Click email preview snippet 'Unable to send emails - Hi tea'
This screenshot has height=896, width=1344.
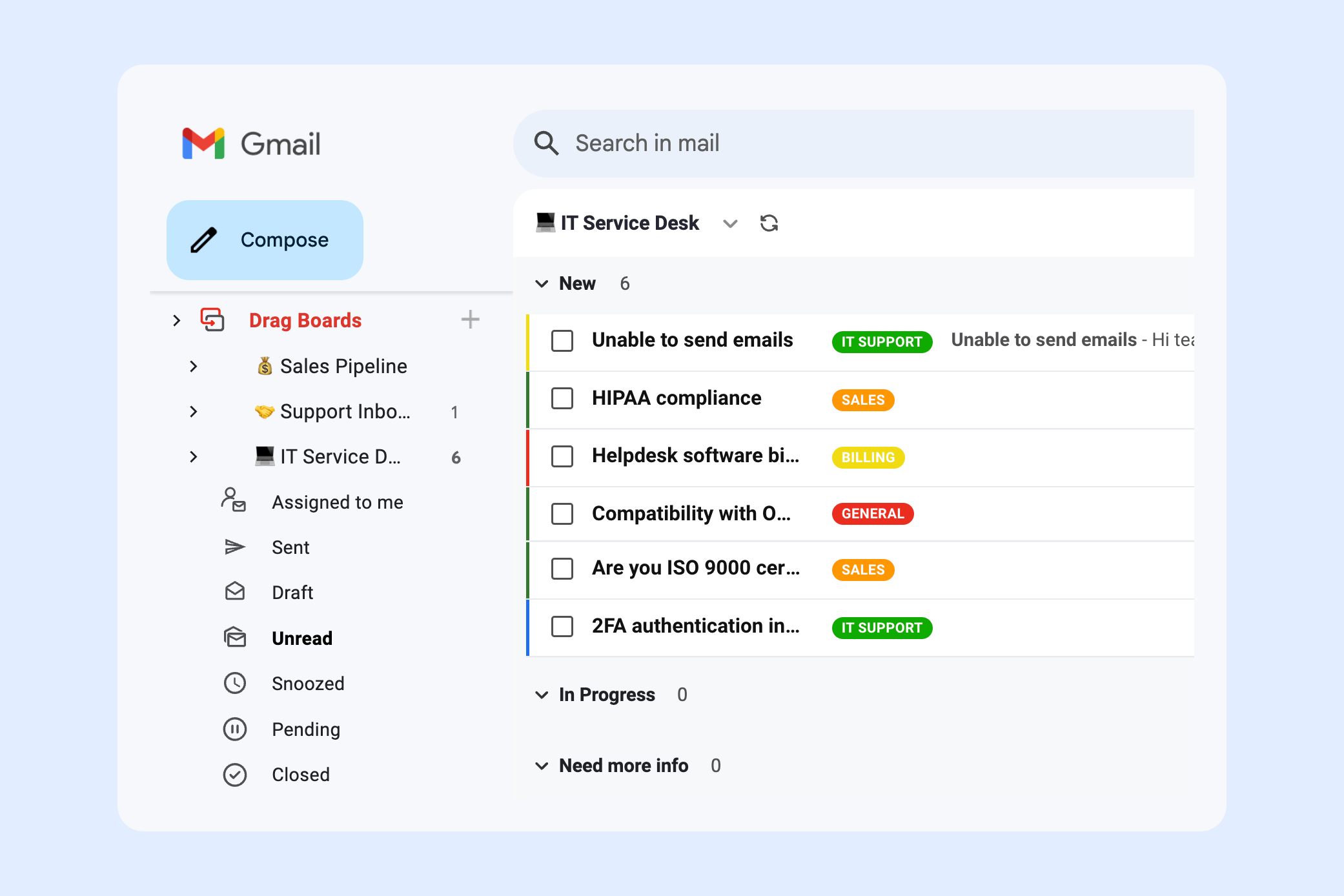1072,340
